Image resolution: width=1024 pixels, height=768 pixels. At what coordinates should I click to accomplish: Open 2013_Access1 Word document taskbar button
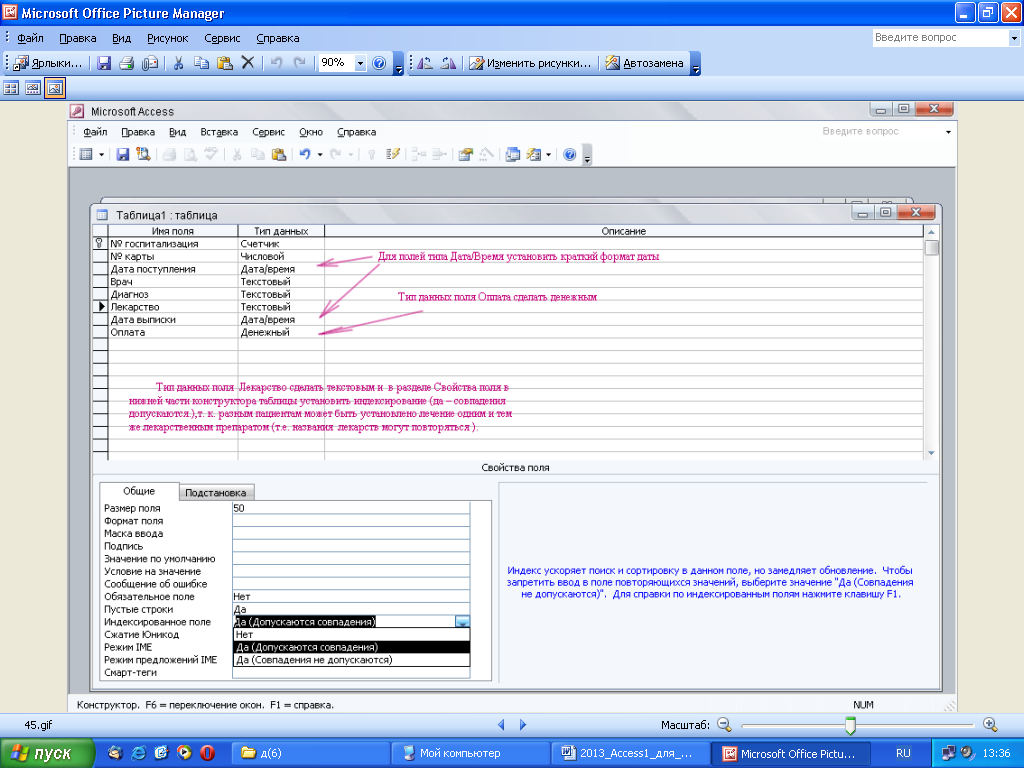(630, 754)
